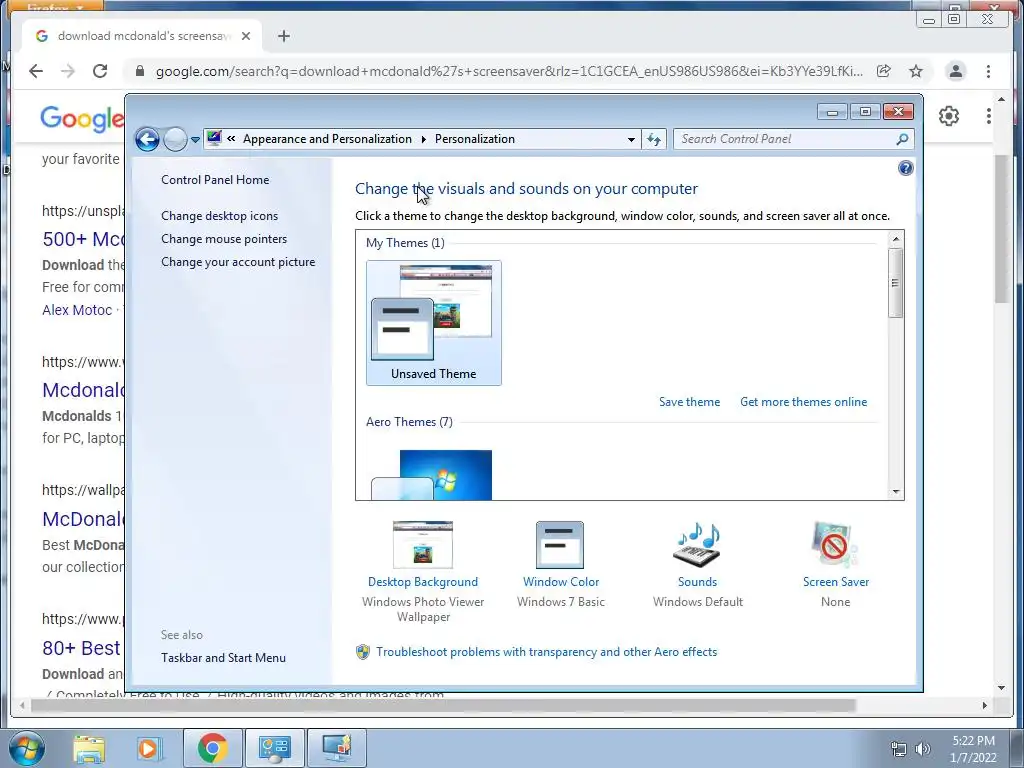The image size is (1024, 768).
Task: Open a new Chrome tab
Action: [283, 36]
